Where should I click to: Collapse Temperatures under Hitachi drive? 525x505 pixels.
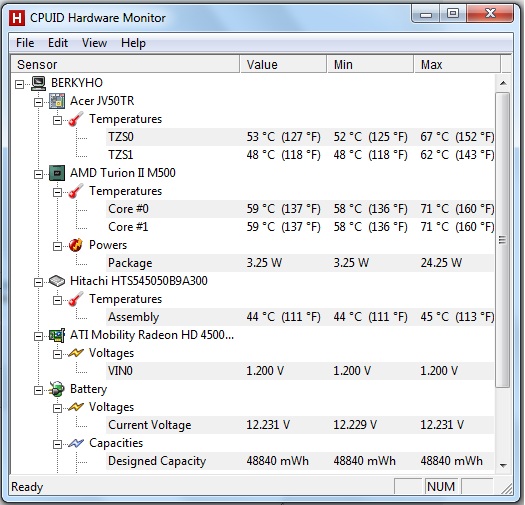coord(57,300)
